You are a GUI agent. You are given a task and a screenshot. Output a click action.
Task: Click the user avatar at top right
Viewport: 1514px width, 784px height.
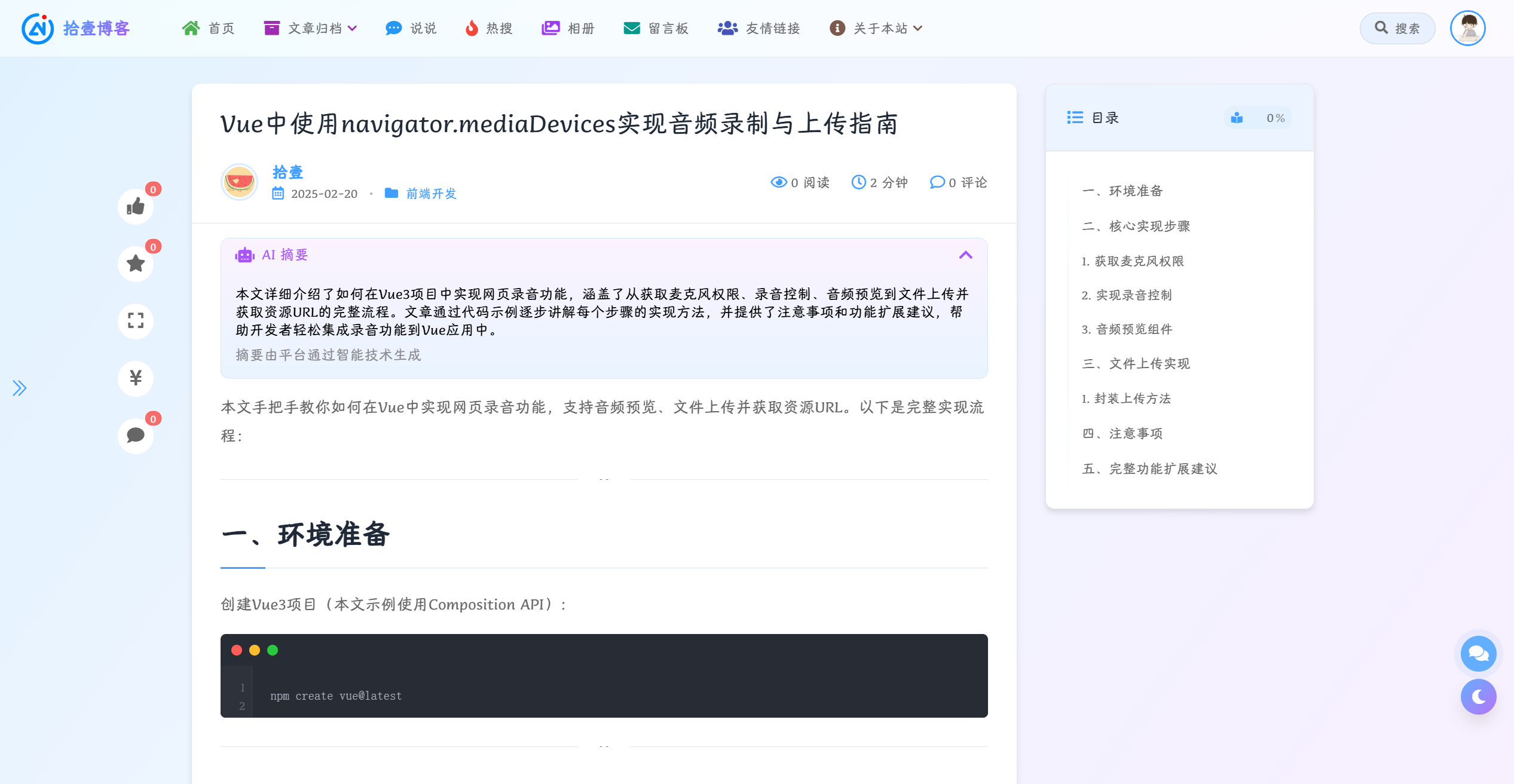(1467, 28)
